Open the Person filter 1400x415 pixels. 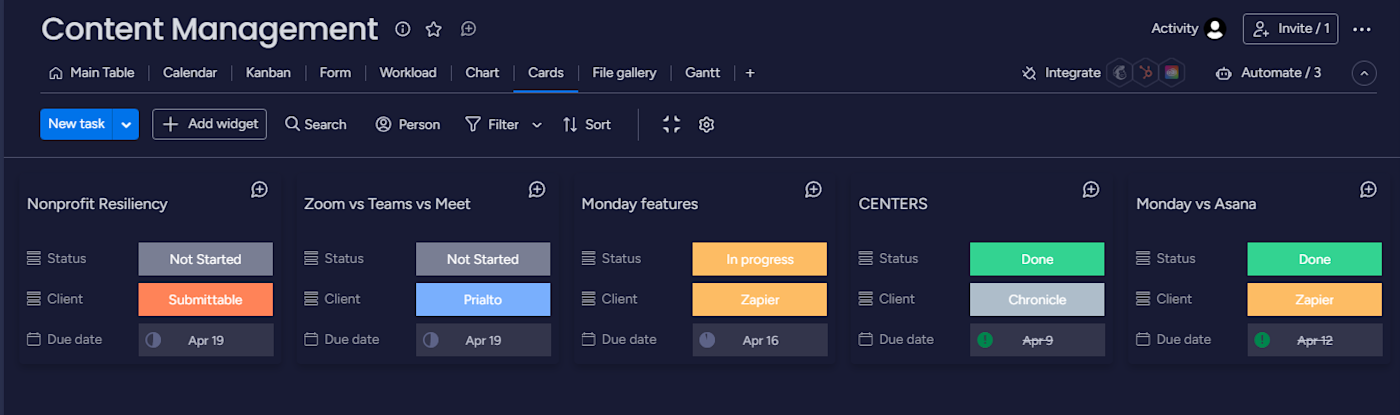coord(408,124)
